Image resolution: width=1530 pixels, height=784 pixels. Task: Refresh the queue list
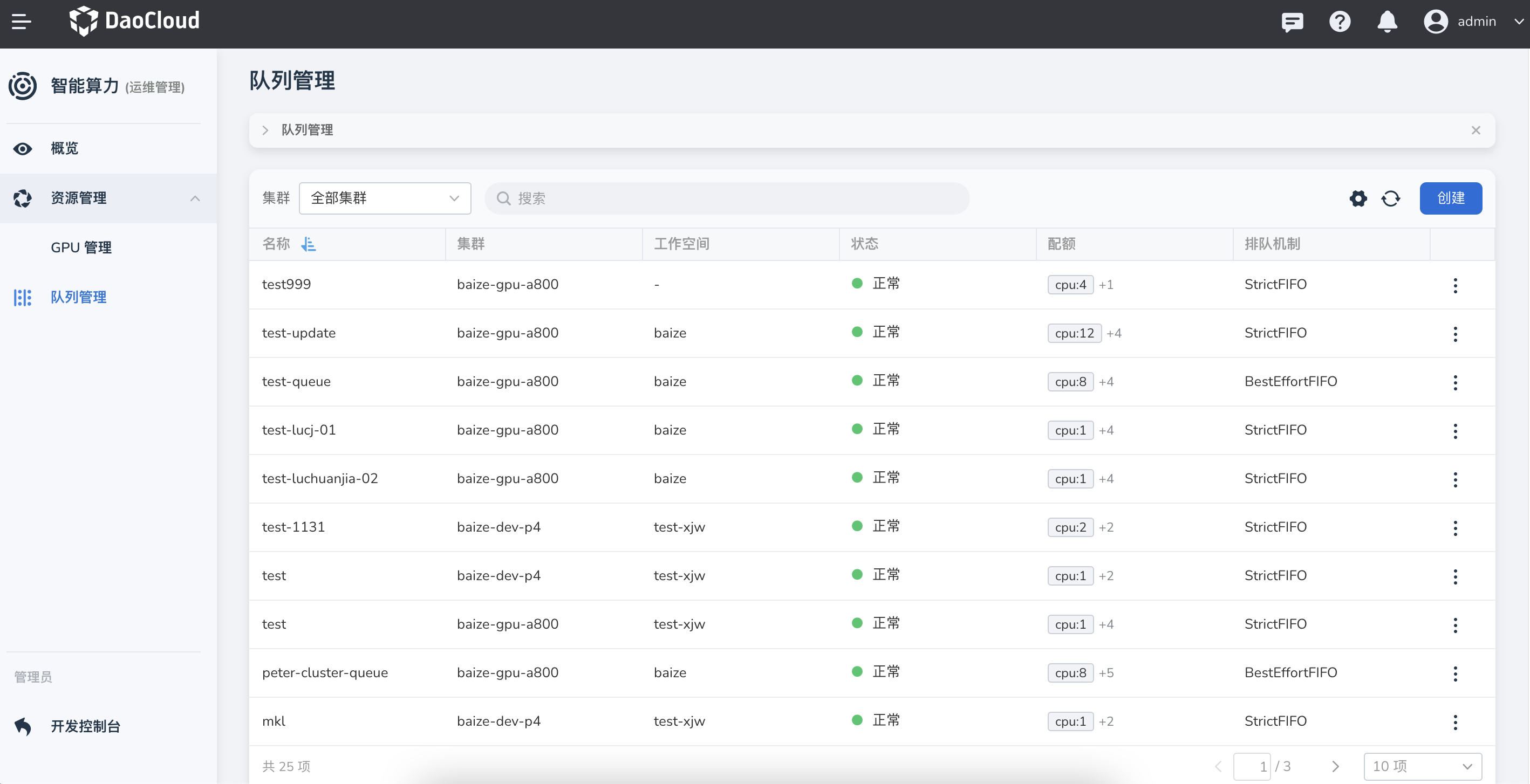click(x=1390, y=198)
